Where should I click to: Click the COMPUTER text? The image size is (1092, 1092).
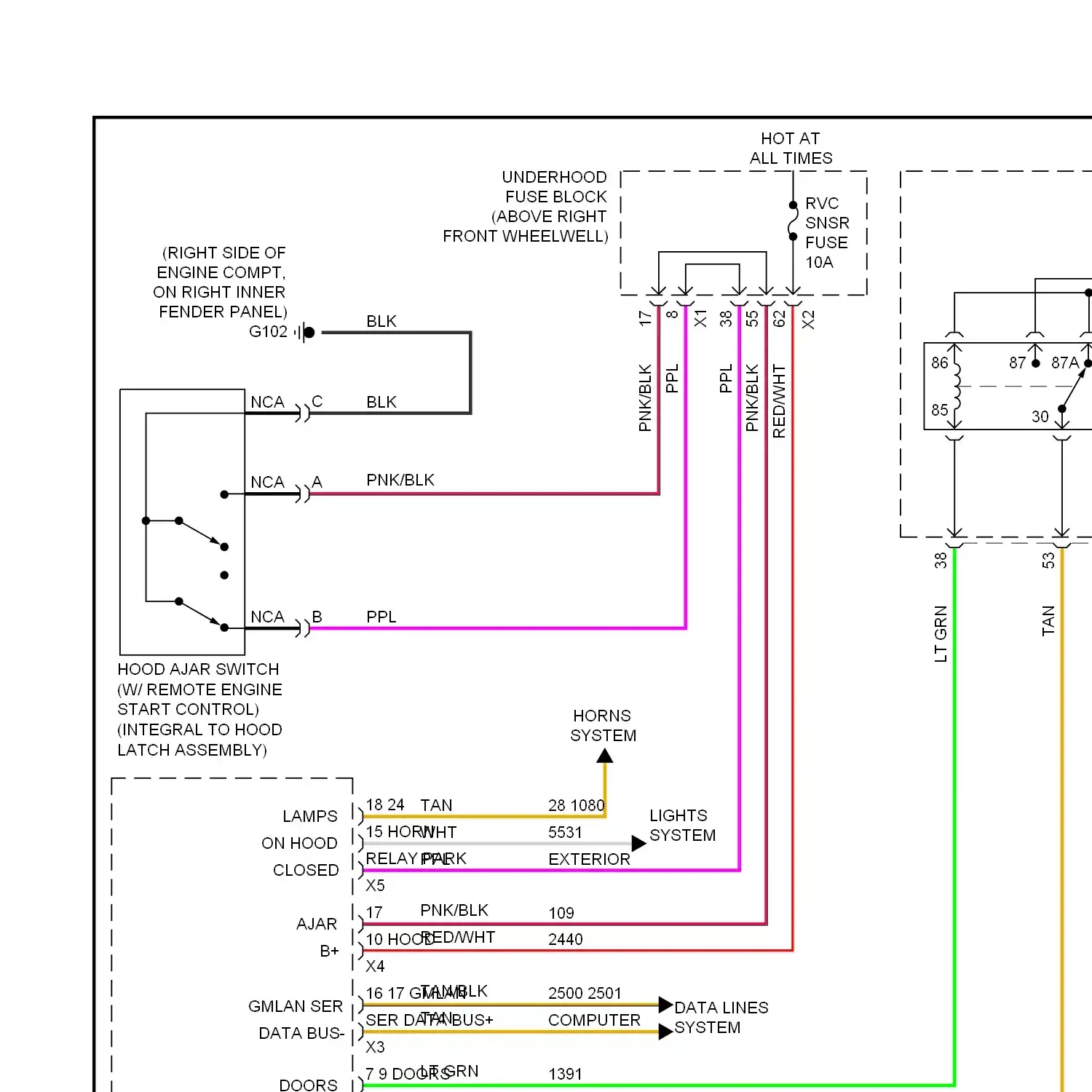point(595,1020)
